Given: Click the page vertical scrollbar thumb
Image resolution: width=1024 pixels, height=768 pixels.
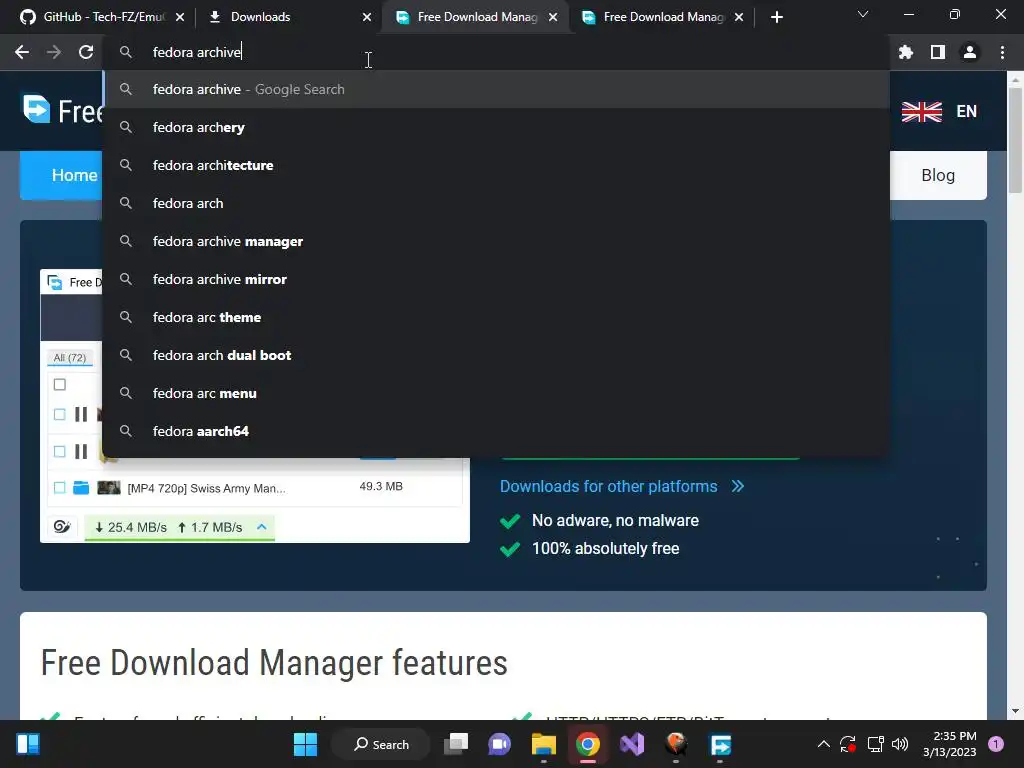Looking at the screenshot, I should pos(1015,140).
